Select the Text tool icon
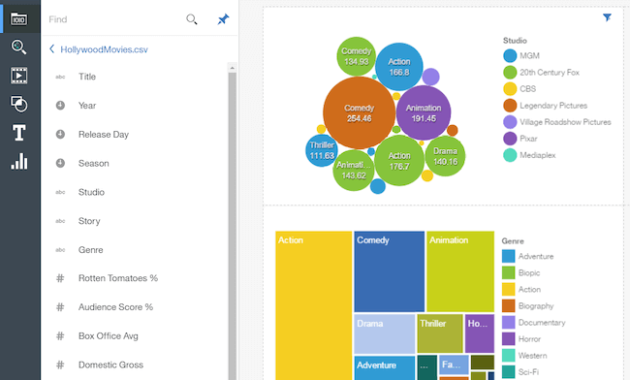 pyautogui.click(x=19, y=133)
